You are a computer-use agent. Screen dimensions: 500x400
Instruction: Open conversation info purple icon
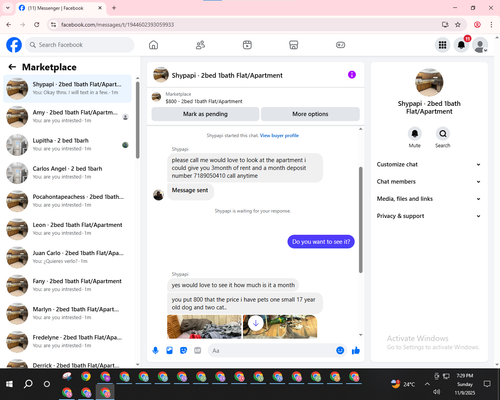(x=352, y=75)
